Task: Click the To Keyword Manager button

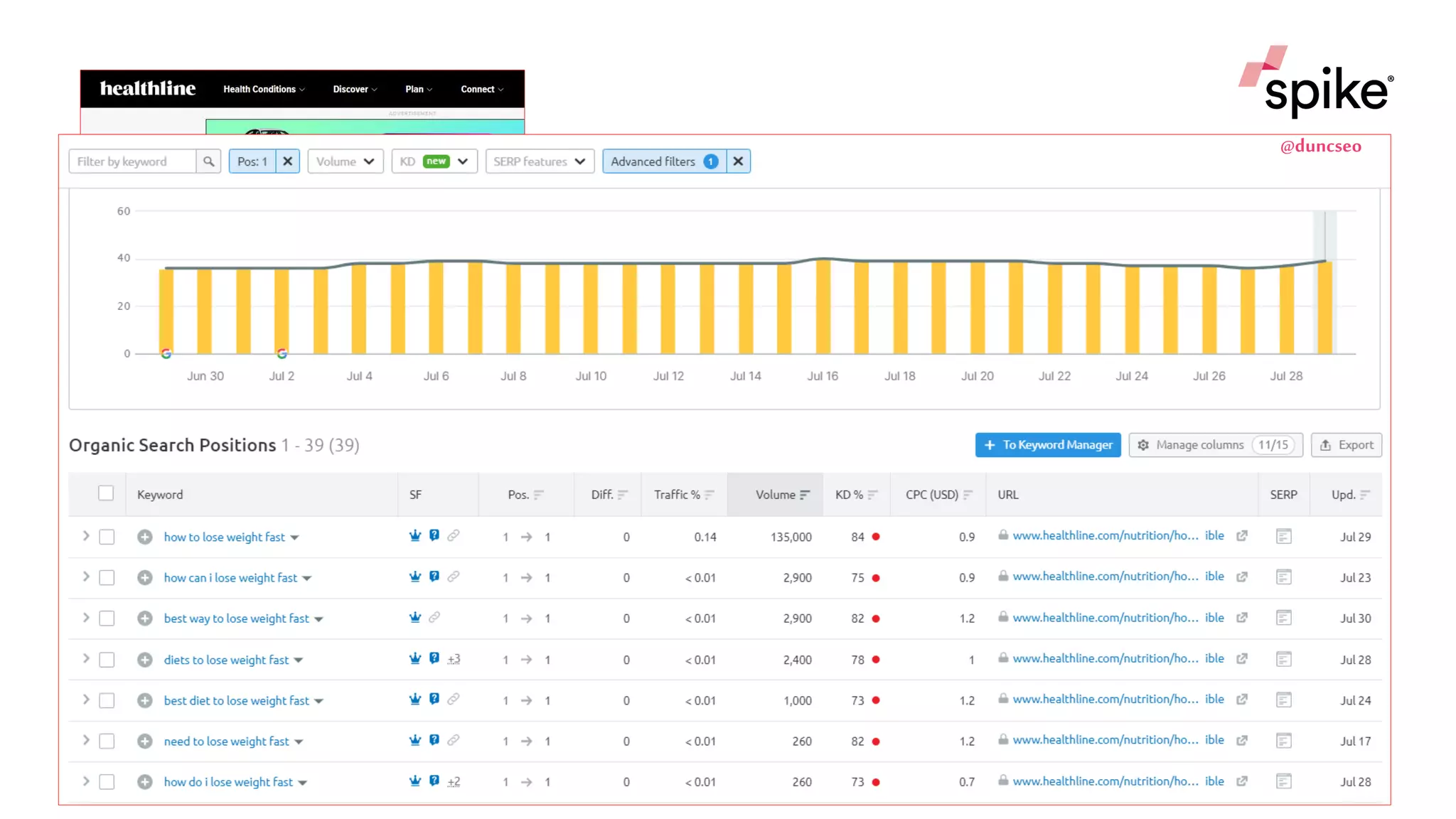Action: (1047, 445)
